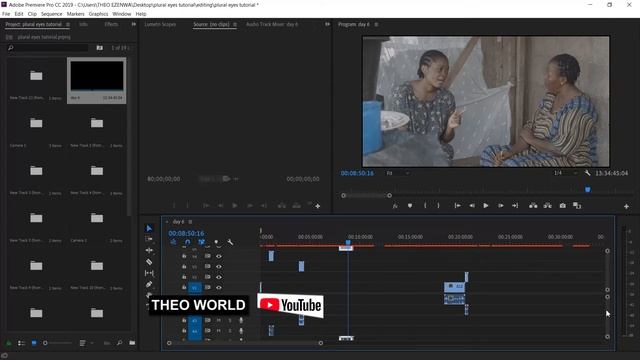The width and height of the screenshot is (640, 360).
Task: Select the Ripple Edit tool
Action: pos(149,250)
